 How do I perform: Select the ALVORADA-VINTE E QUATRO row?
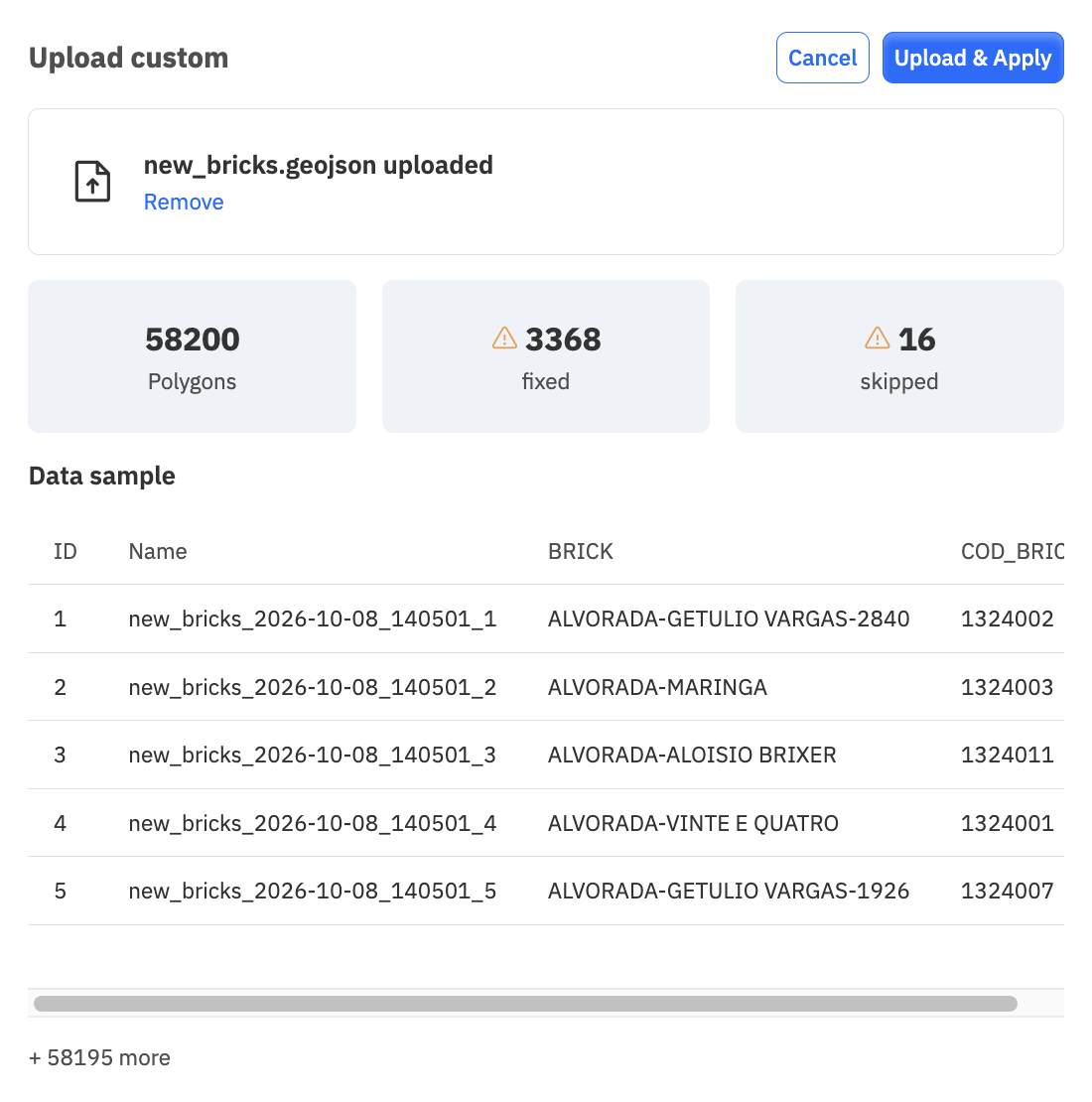[546, 823]
